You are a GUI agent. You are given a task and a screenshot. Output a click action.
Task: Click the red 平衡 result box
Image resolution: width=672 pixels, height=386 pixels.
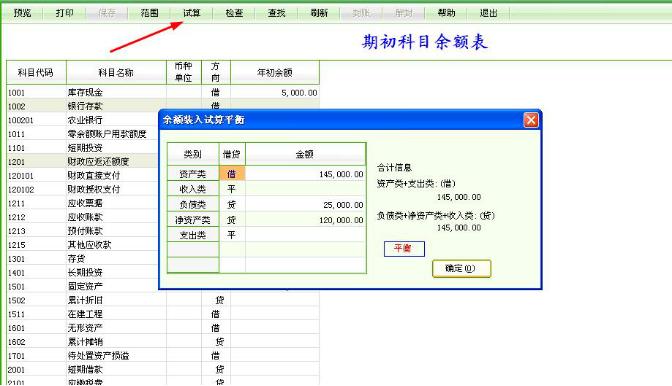click(404, 248)
